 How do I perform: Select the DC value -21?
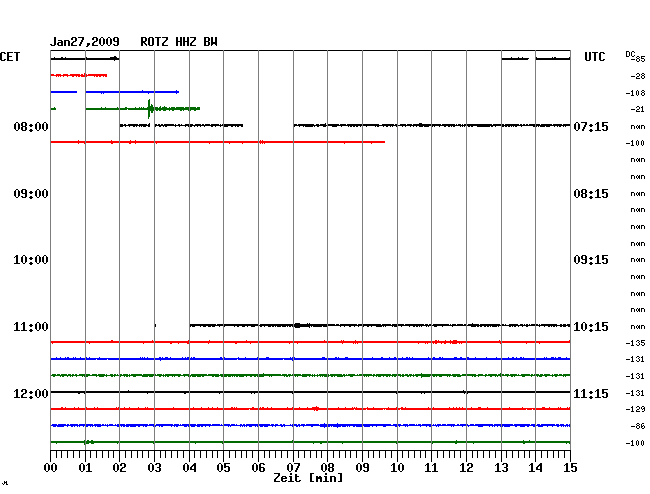pos(638,109)
